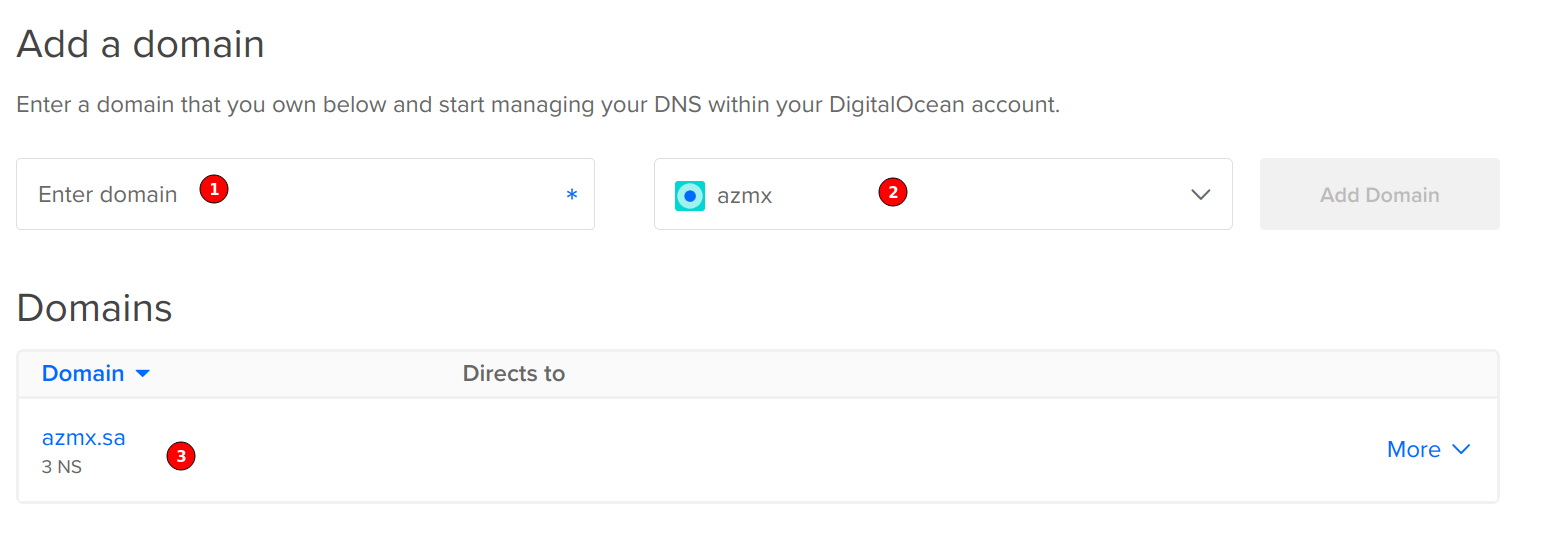Click the red marker numbered 3
Image resolution: width=1543 pixels, height=533 pixels.
coord(180,456)
